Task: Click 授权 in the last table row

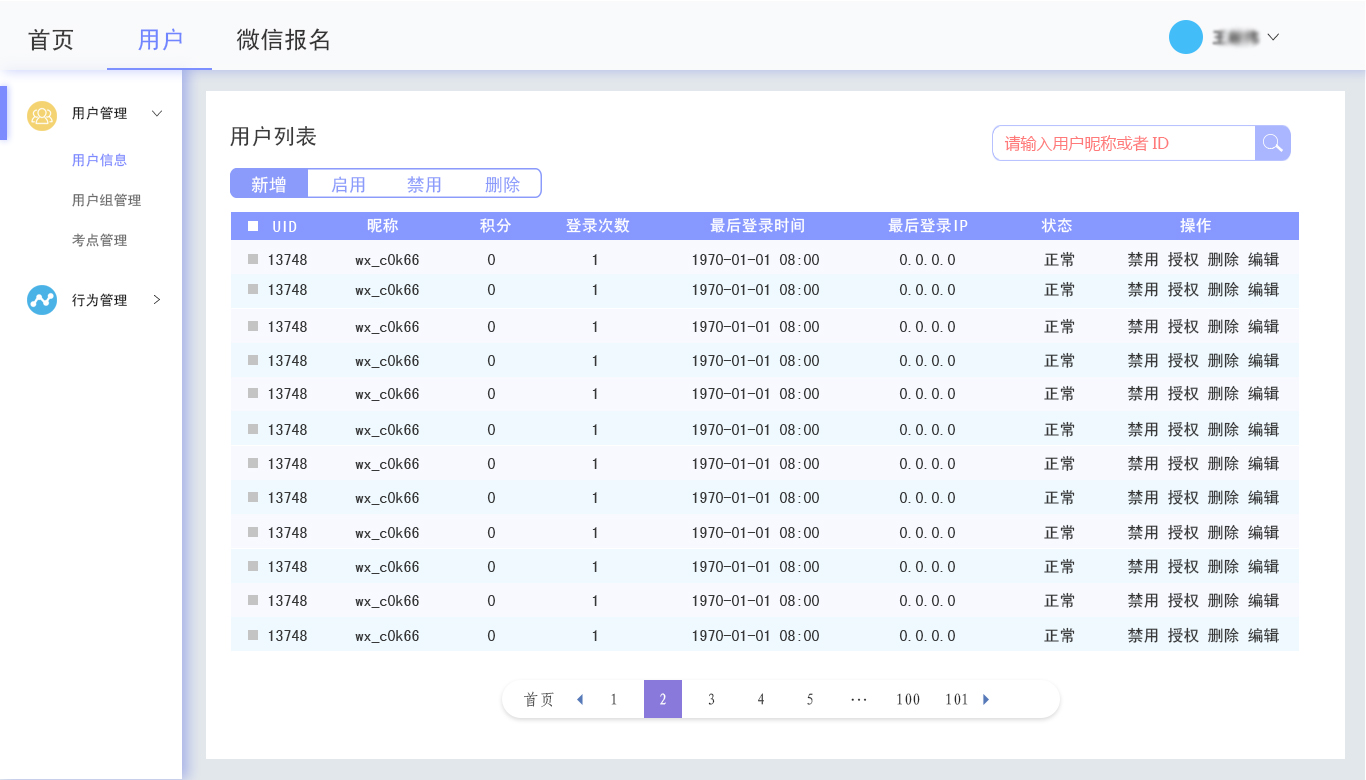Action: point(1183,636)
